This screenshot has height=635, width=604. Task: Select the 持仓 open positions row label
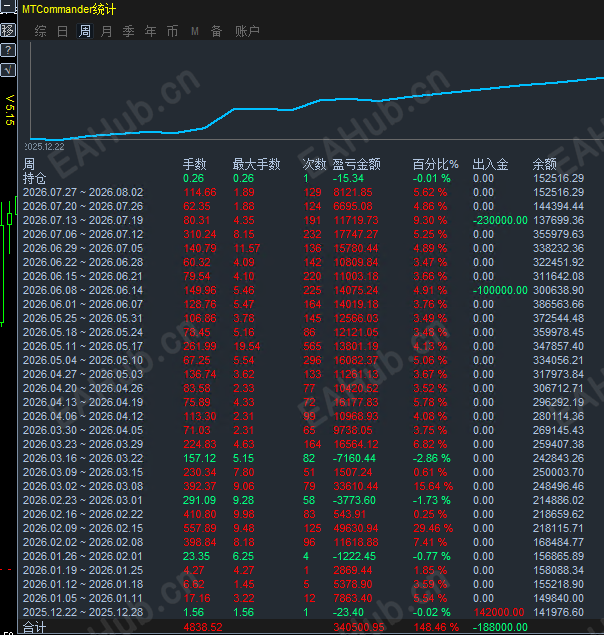click(34, 178)
